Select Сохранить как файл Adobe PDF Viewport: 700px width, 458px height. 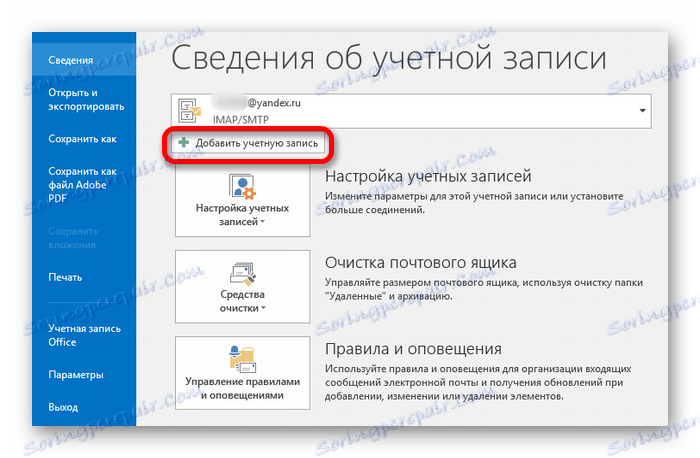(82, 184)
